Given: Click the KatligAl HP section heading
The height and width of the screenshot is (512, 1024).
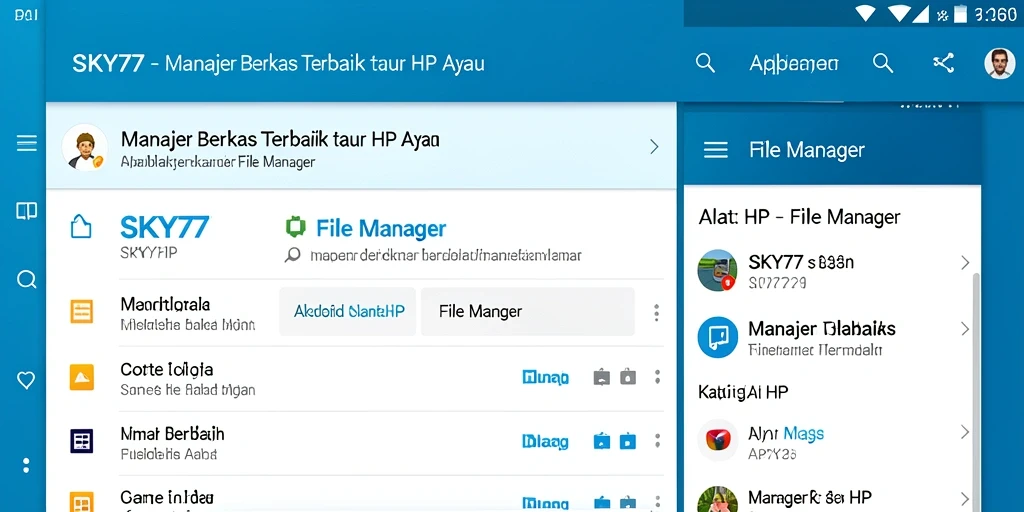Looking at the screenshot, I should pyautogui.click(x=743, y=392).
